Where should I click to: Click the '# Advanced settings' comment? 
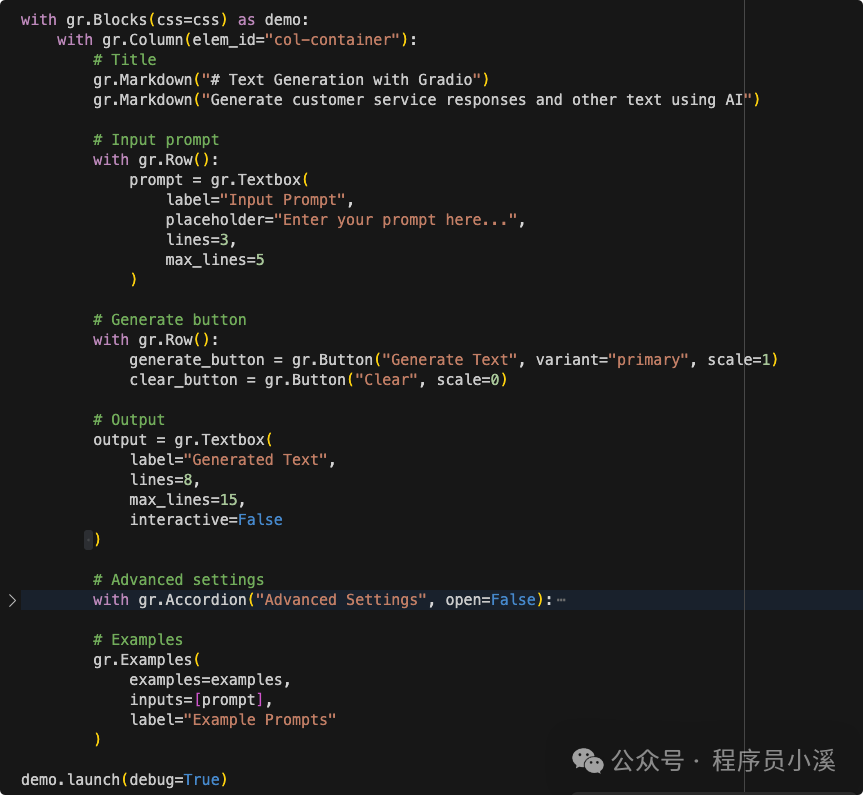(178, 580)
